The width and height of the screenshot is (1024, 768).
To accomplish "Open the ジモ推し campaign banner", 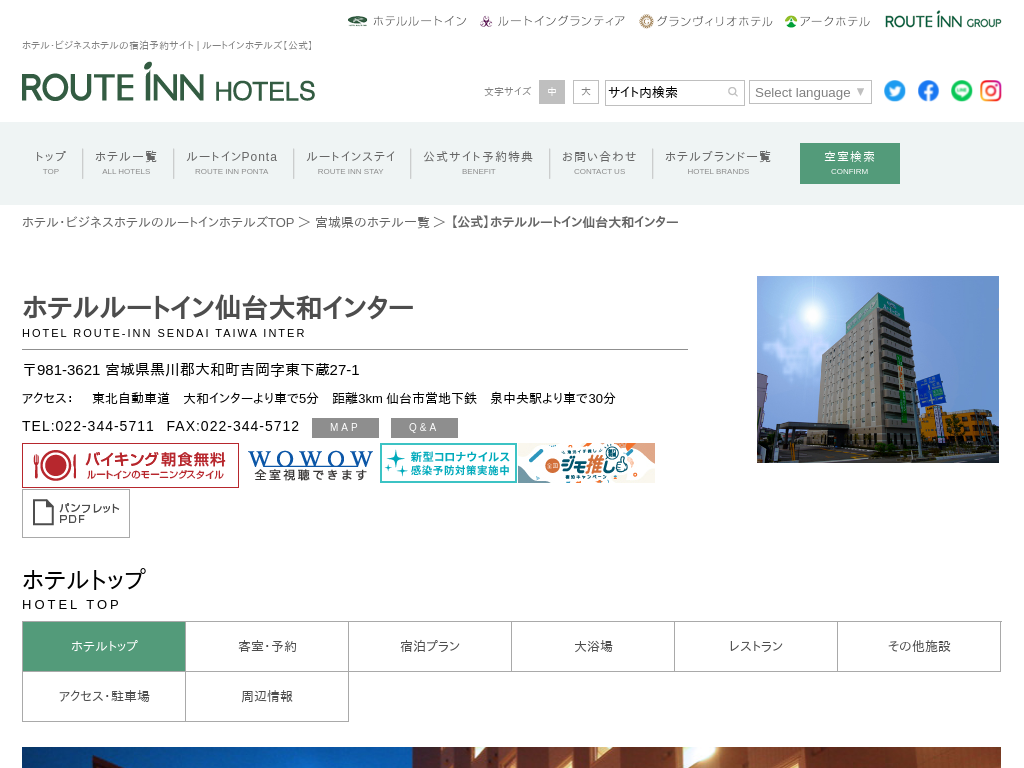I will click(586, 463).
